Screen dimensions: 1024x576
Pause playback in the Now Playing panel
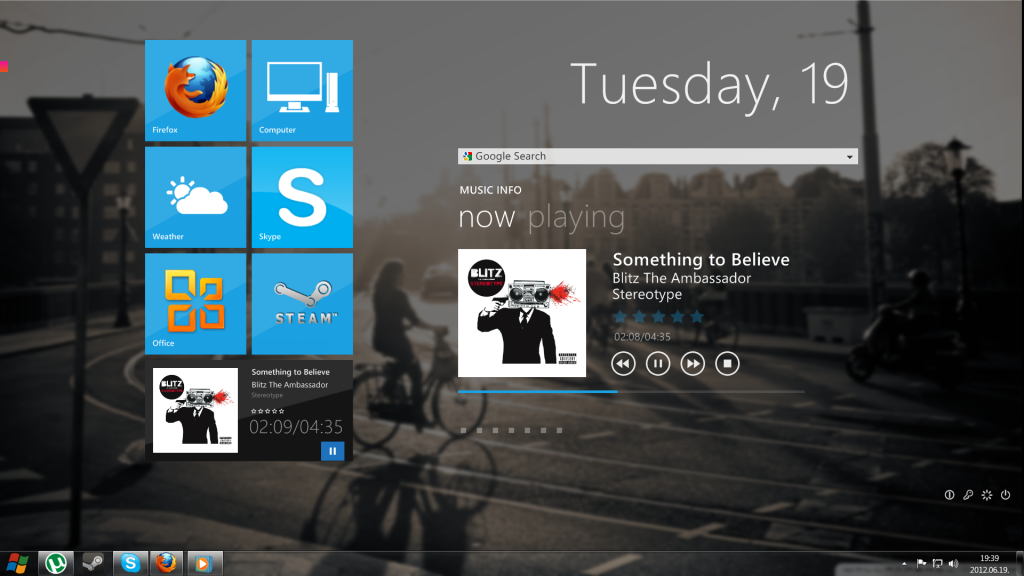point(658,364)
